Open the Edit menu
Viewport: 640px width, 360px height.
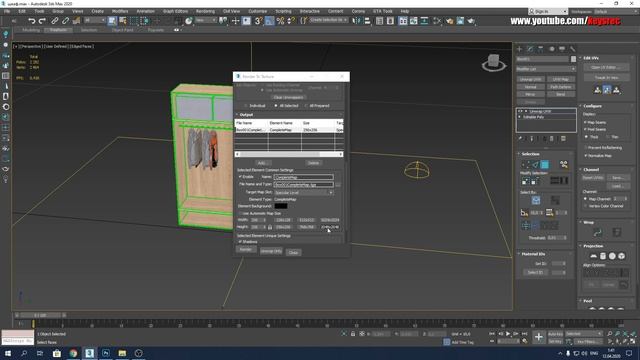22,11
